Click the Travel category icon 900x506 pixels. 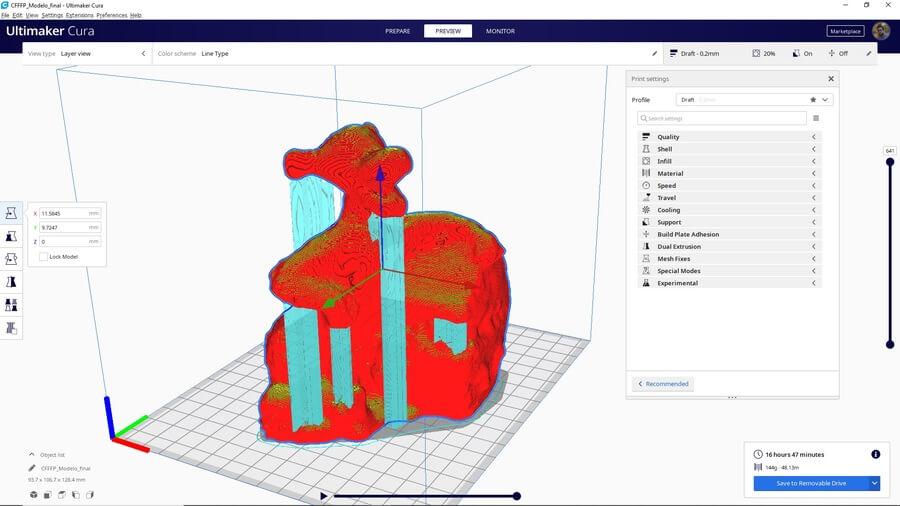point(646,197)
